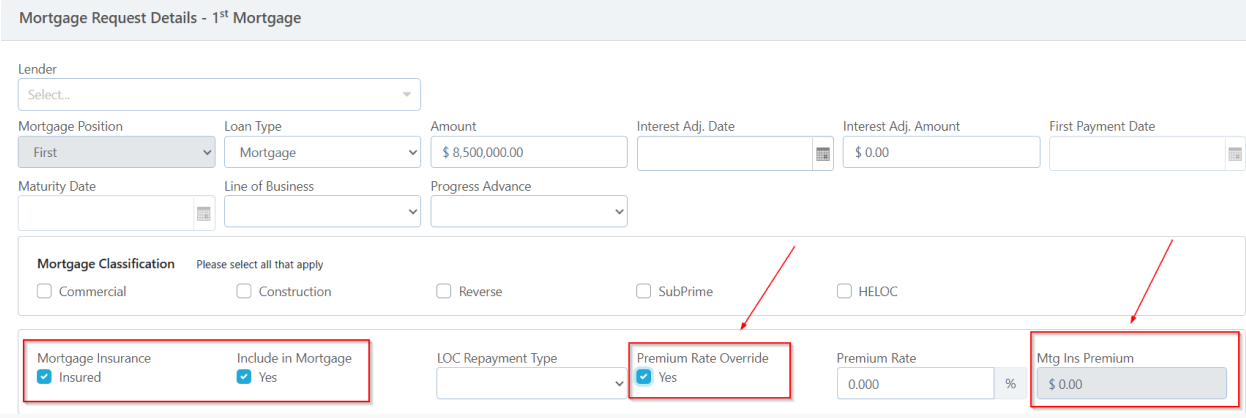1246x418 pixels.
Task: Click the Premium Rate input field
Action: click(914, 384)
